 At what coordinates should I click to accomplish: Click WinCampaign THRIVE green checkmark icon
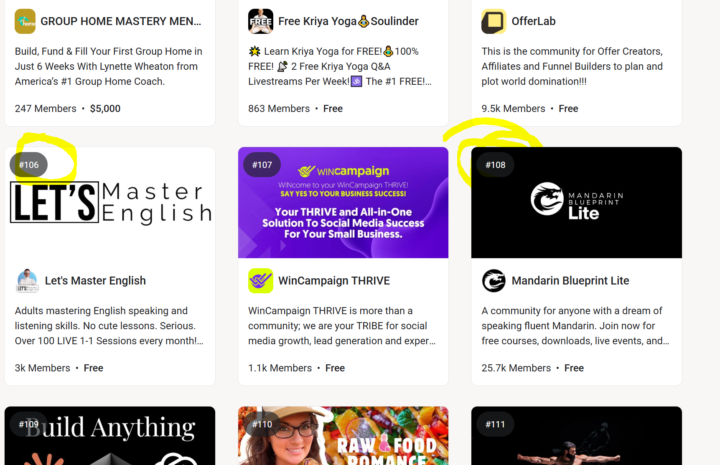pos(260,280)
